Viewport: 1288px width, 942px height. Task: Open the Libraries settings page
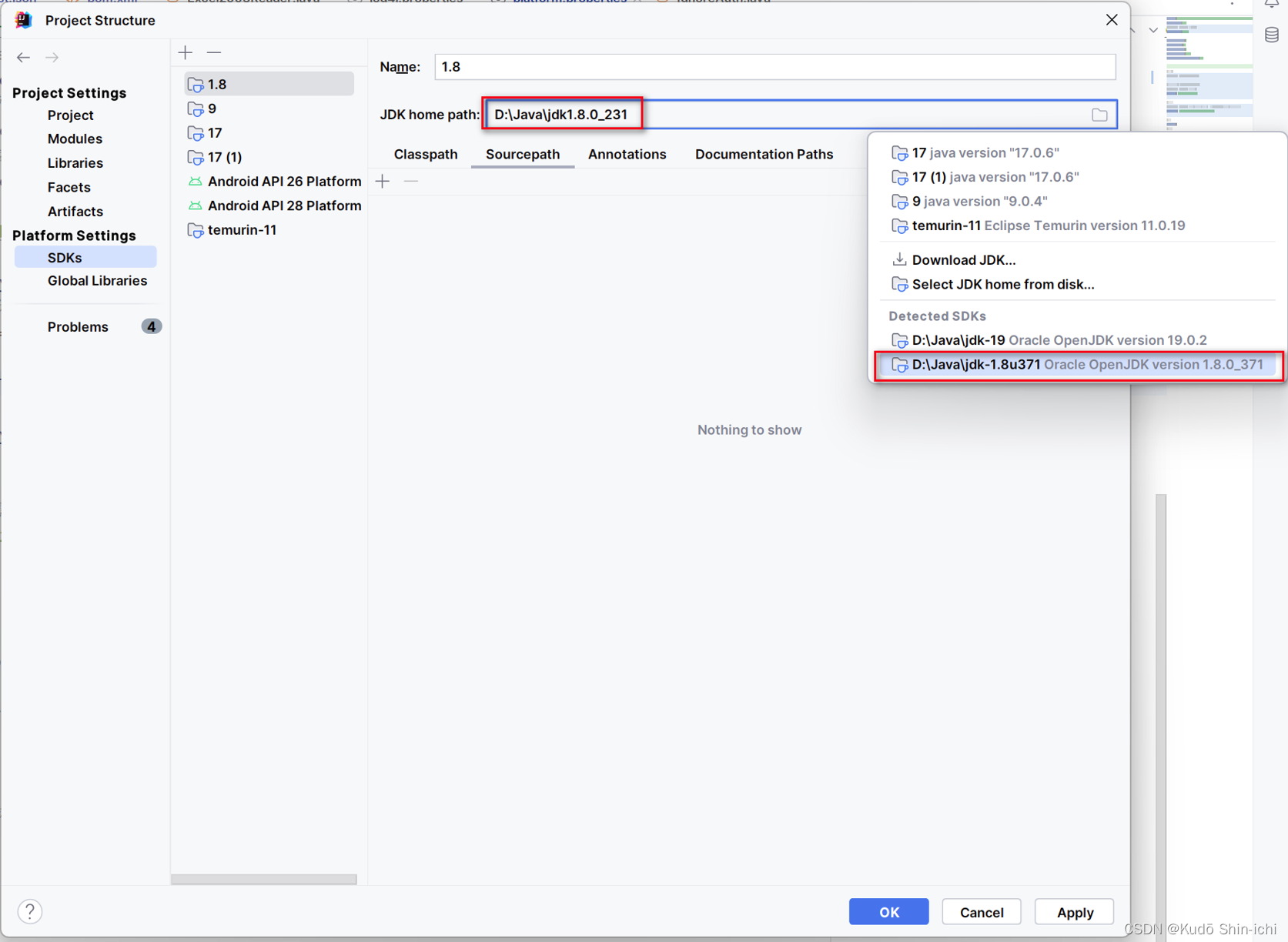[75, 162]
